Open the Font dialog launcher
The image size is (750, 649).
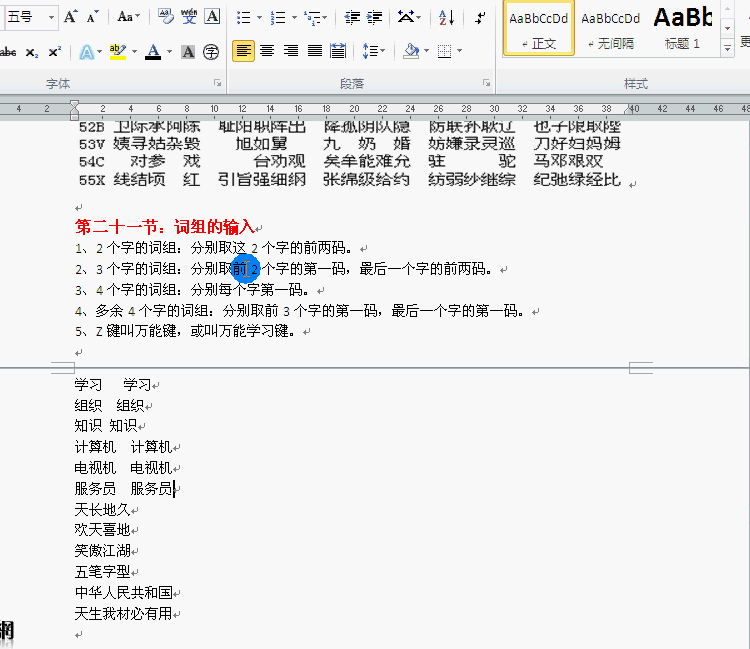tap(218, 83)
